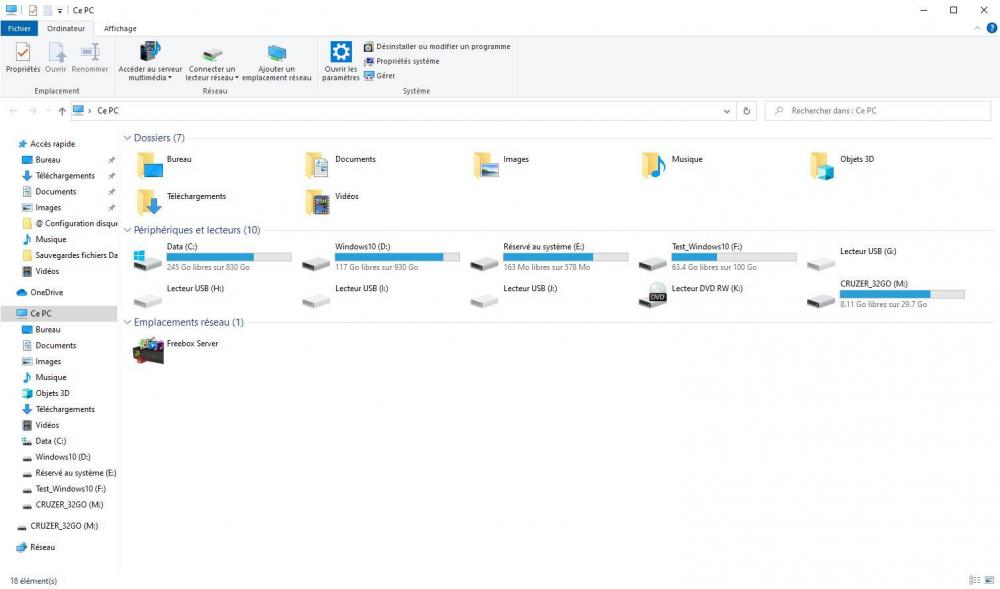Screen dimensions: 1000x589
Task: Expand Accéder au serveur multimédia dropdown
Action: 170,78
